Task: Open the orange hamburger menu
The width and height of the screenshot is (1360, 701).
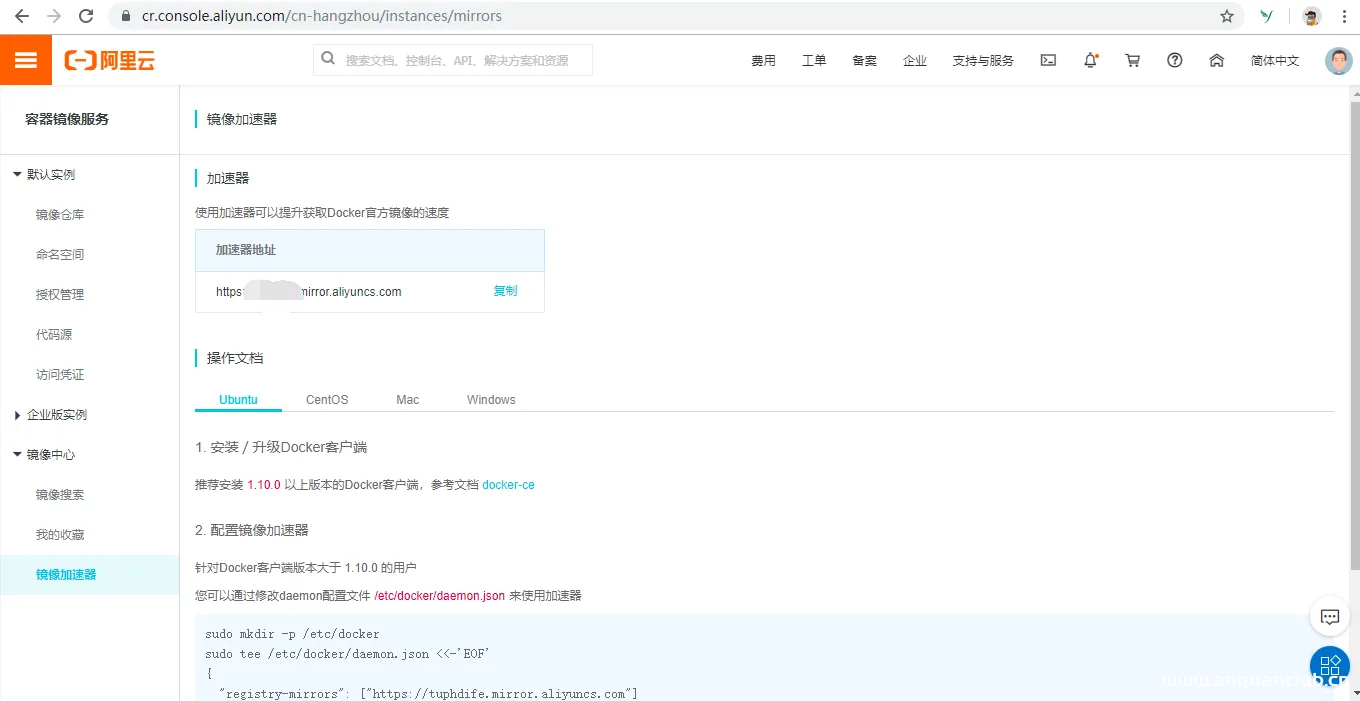Action: tap(26, 60)
